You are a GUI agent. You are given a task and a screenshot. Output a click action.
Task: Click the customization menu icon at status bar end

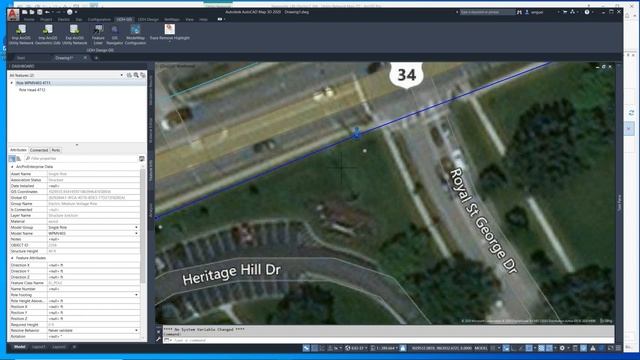pyautogui.click(x=618, y=348)
